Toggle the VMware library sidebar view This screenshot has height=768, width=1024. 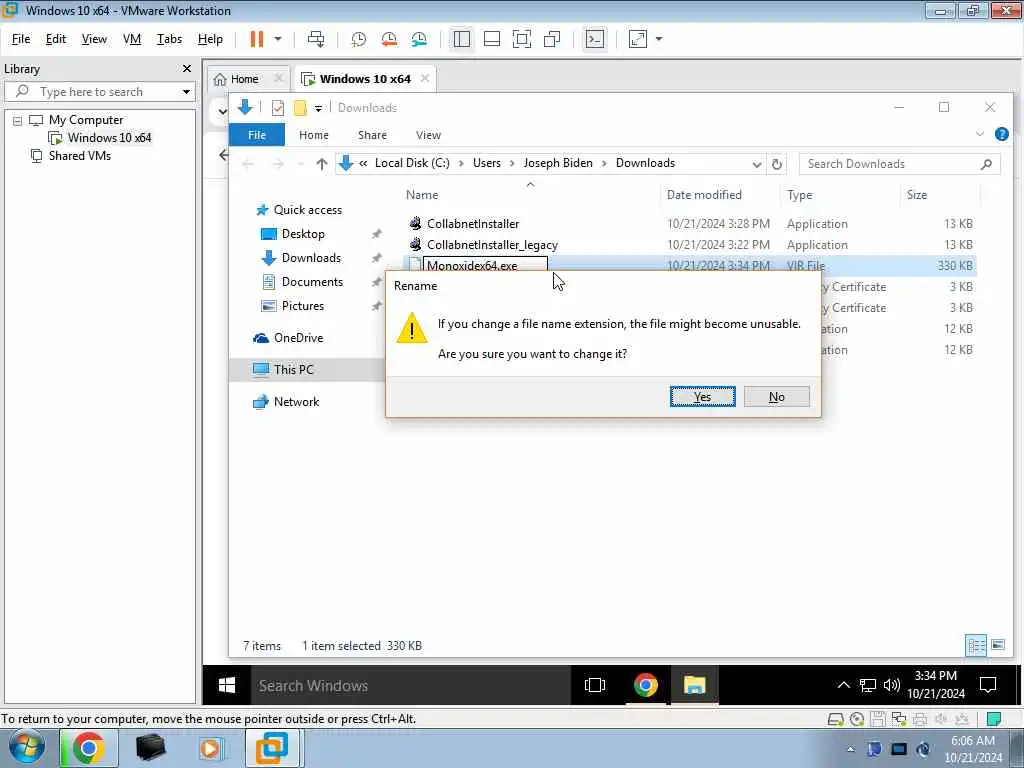(x=462, y=39)
